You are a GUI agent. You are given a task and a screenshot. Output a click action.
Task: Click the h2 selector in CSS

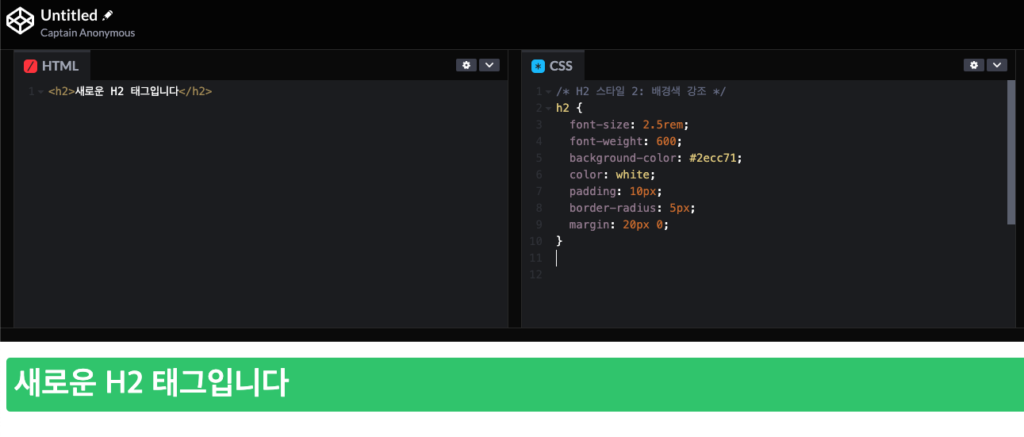(562, 108)
